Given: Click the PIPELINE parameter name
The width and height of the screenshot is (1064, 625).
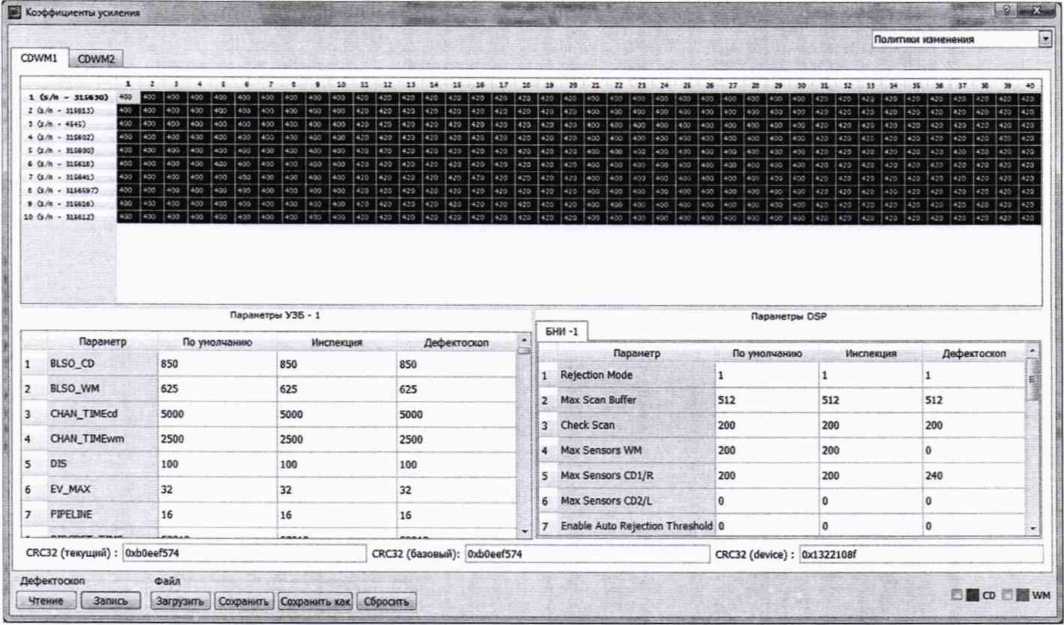Looking at the screenshot, I should click(x=102, y=515).
